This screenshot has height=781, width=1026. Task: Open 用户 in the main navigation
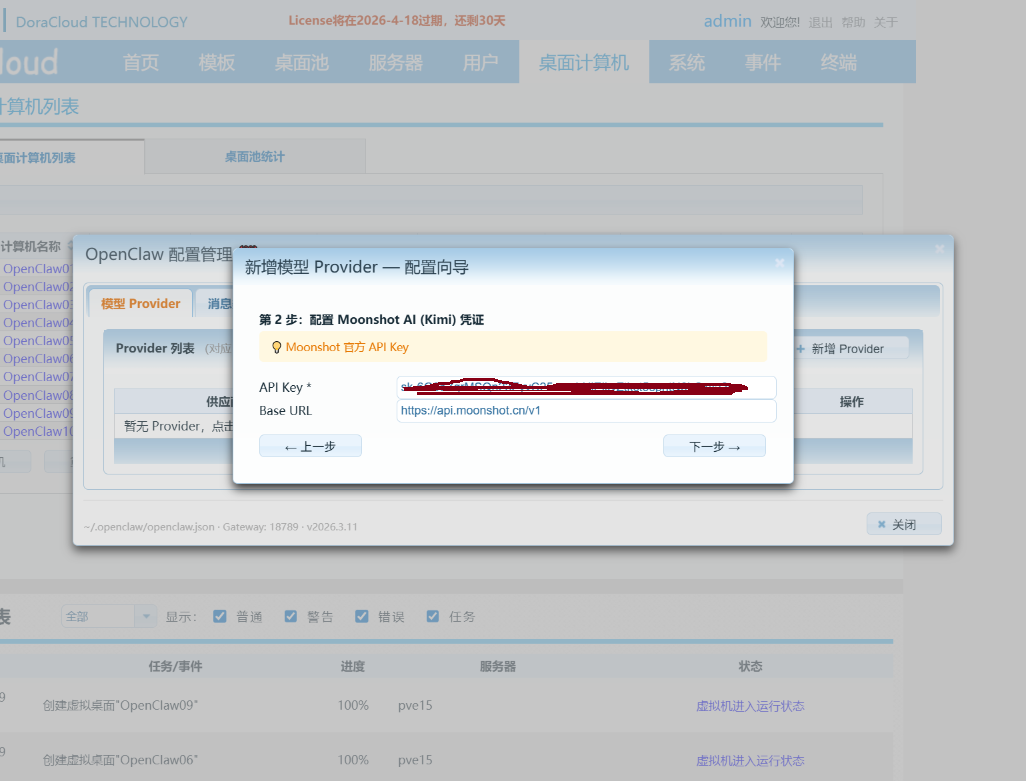[480, 63]
